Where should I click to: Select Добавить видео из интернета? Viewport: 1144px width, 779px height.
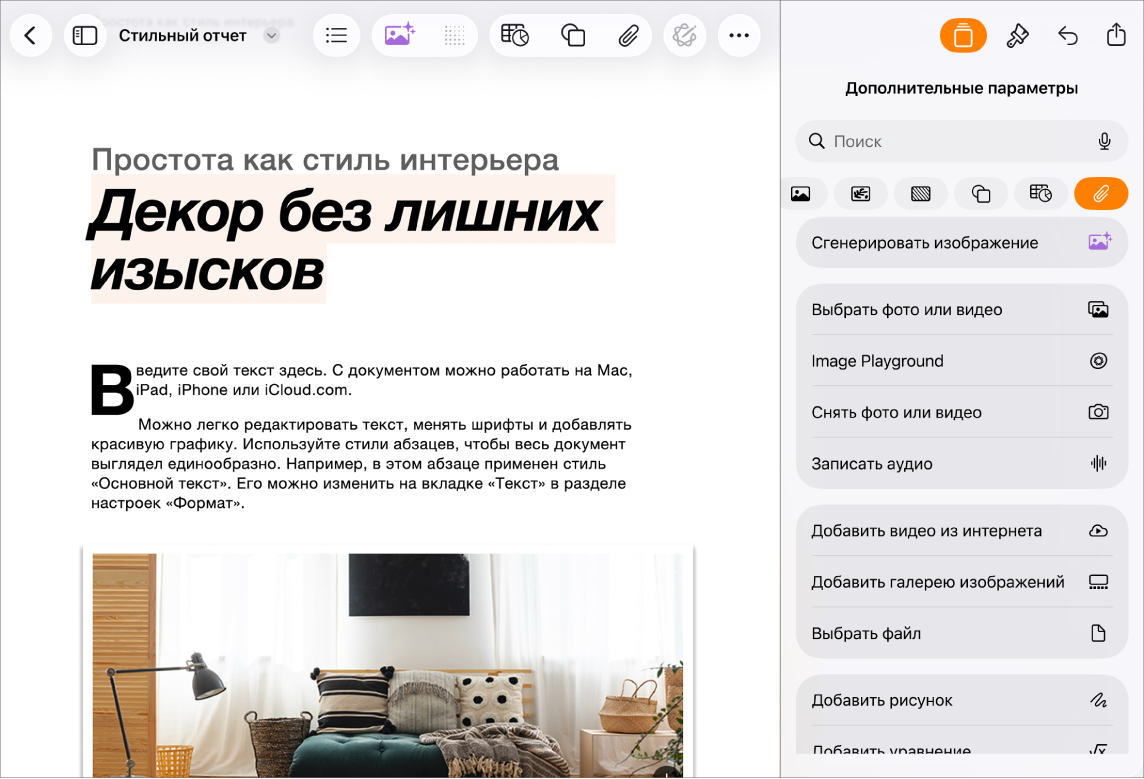pyautogui.click(x=962, y=530)
